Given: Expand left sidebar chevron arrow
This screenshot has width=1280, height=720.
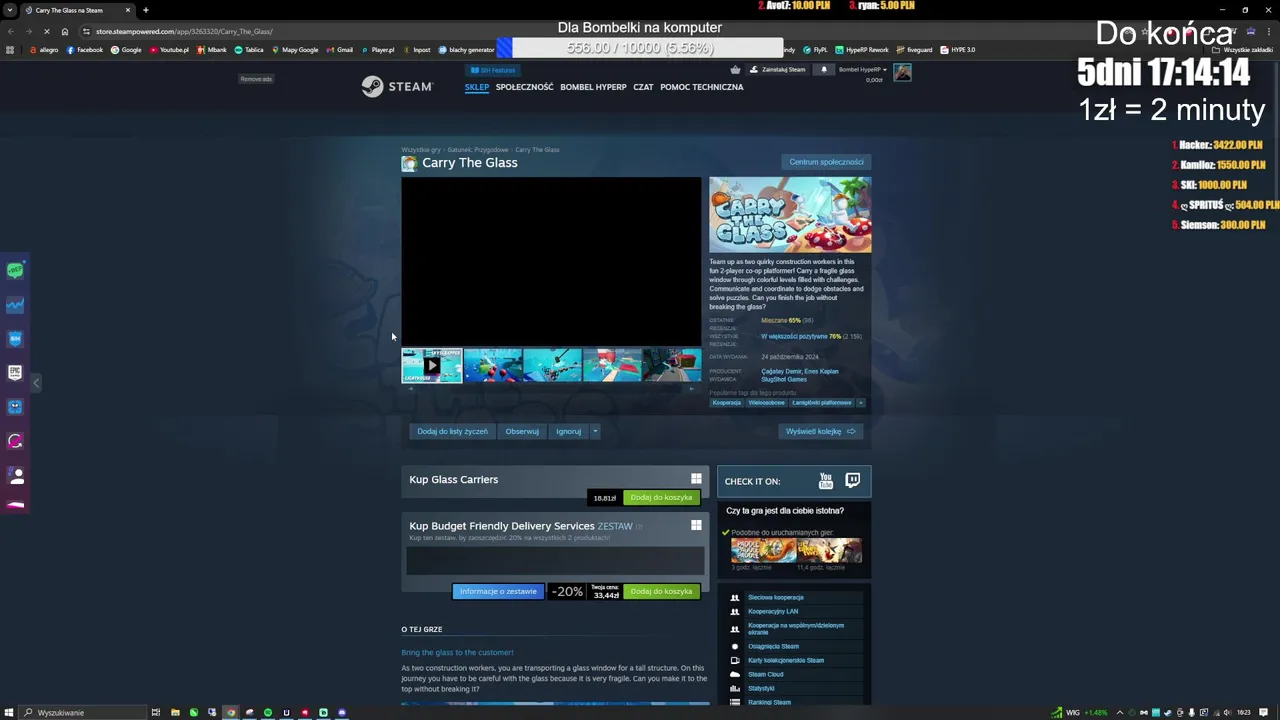Looking at the screenshot, I should click(x=36, y=383).
